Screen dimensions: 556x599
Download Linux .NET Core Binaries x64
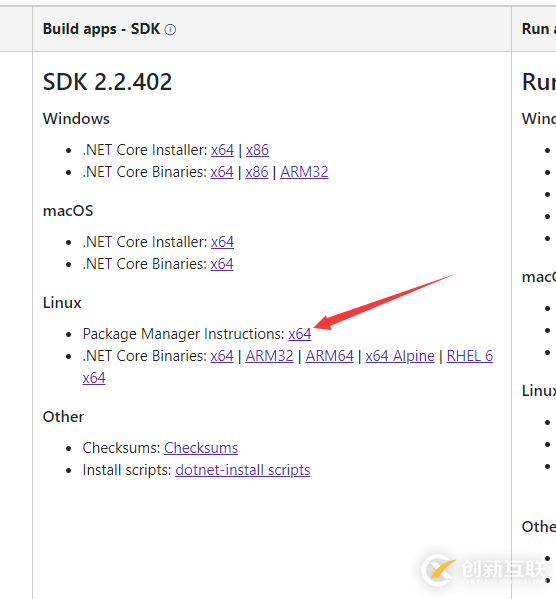coord(222,356)
